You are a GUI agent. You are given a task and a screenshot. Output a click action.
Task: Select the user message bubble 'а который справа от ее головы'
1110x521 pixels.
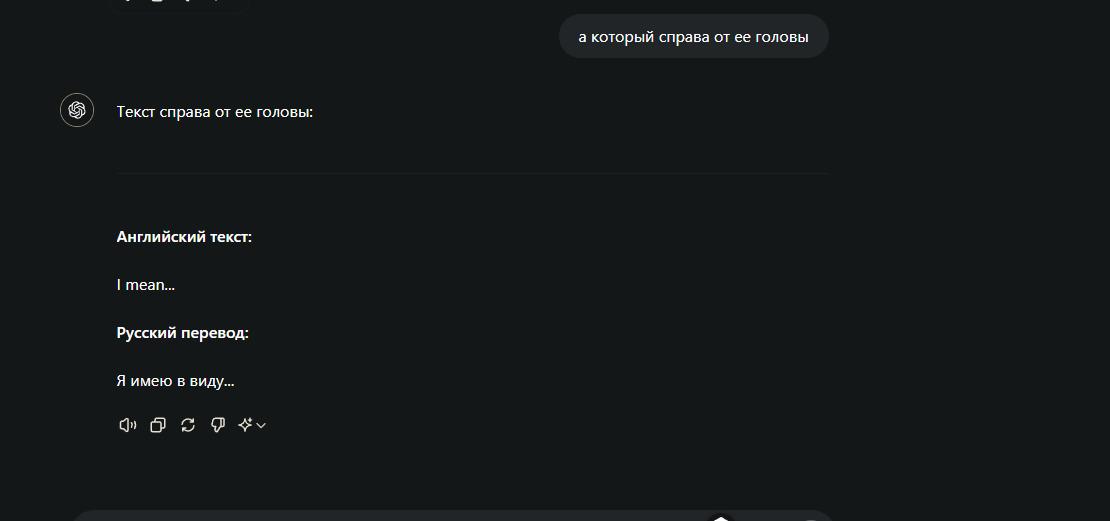[x=694, y=37]
